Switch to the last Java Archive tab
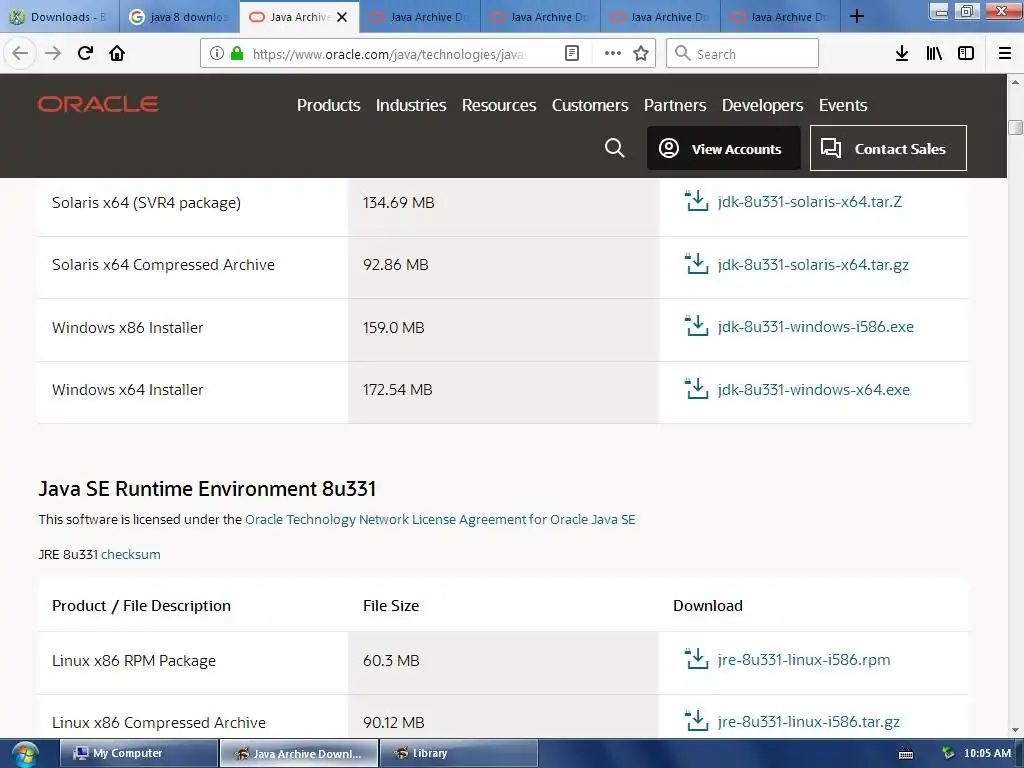 780,17
